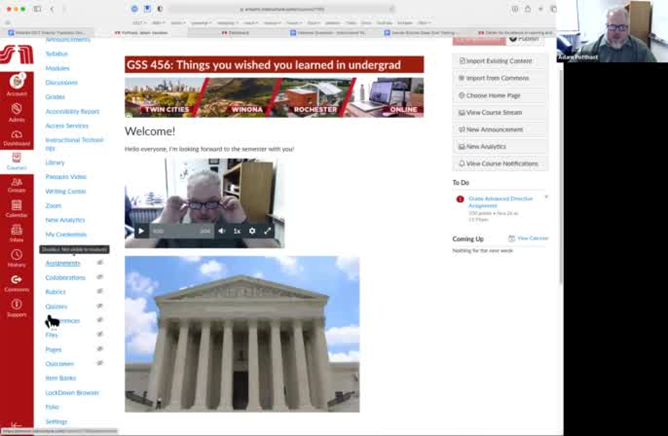Toggle visibility eye for Rubrics link
The height and width of the screenshot is (436, 668).
pos(100,292)
